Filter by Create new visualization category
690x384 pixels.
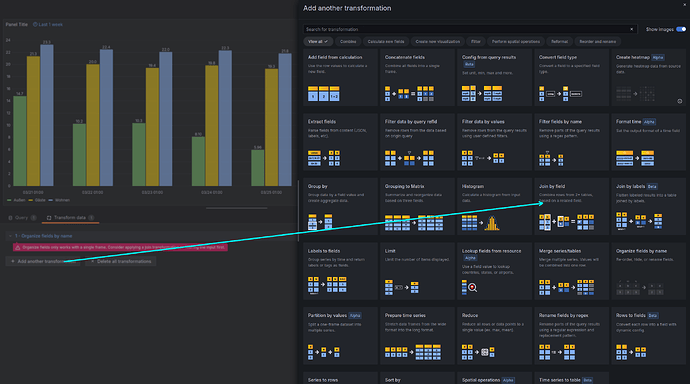point(437,41)
